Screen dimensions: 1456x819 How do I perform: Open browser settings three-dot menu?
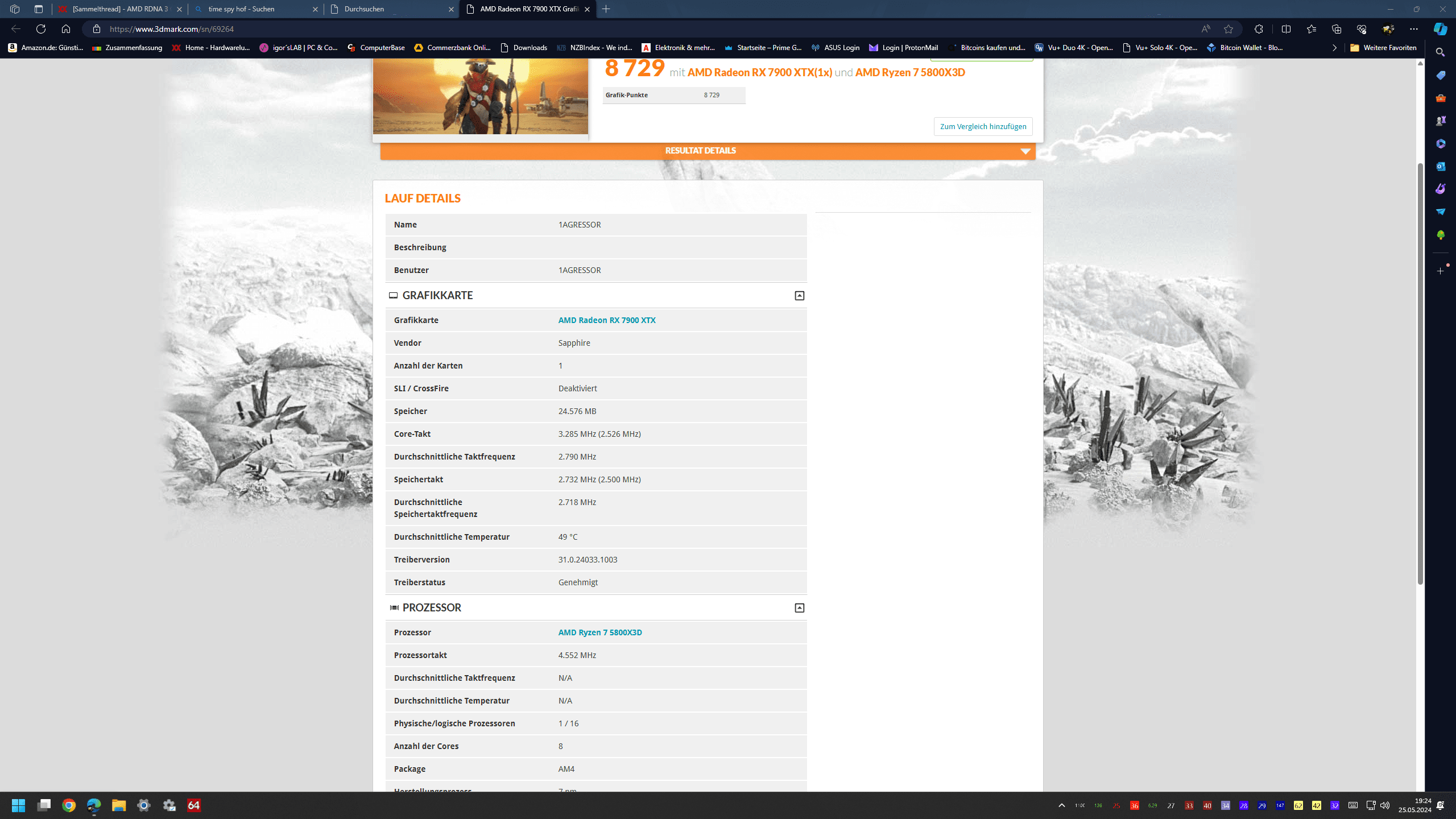click(x=1414, y=29)
